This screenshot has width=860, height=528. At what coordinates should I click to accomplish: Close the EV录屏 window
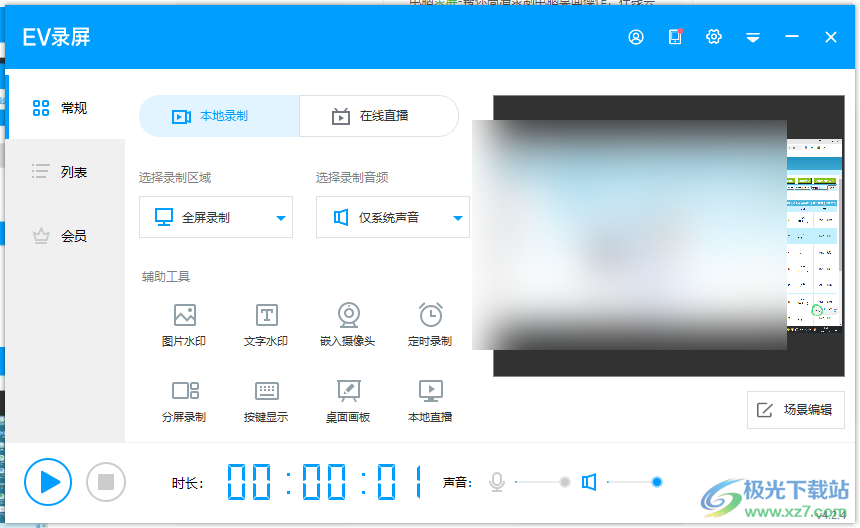click(x=830, y=37)
